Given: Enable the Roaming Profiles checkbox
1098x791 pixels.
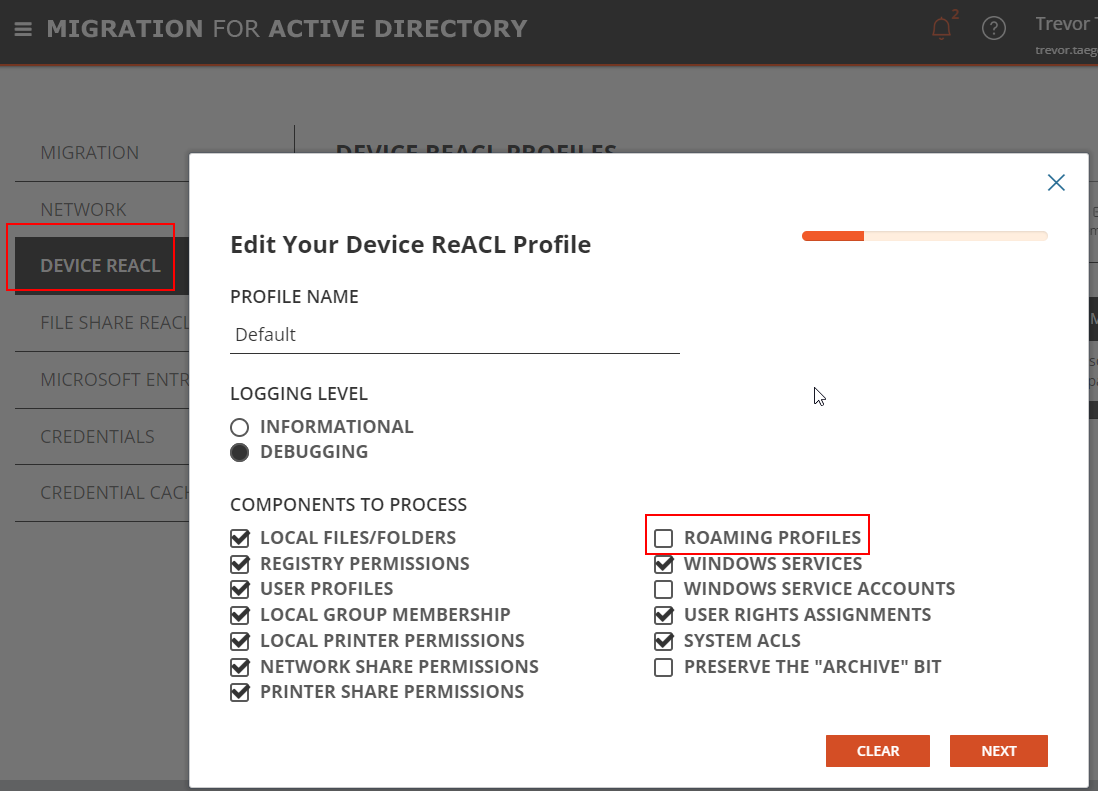Looking at the screenshot, I should click(x=663, y=537).
